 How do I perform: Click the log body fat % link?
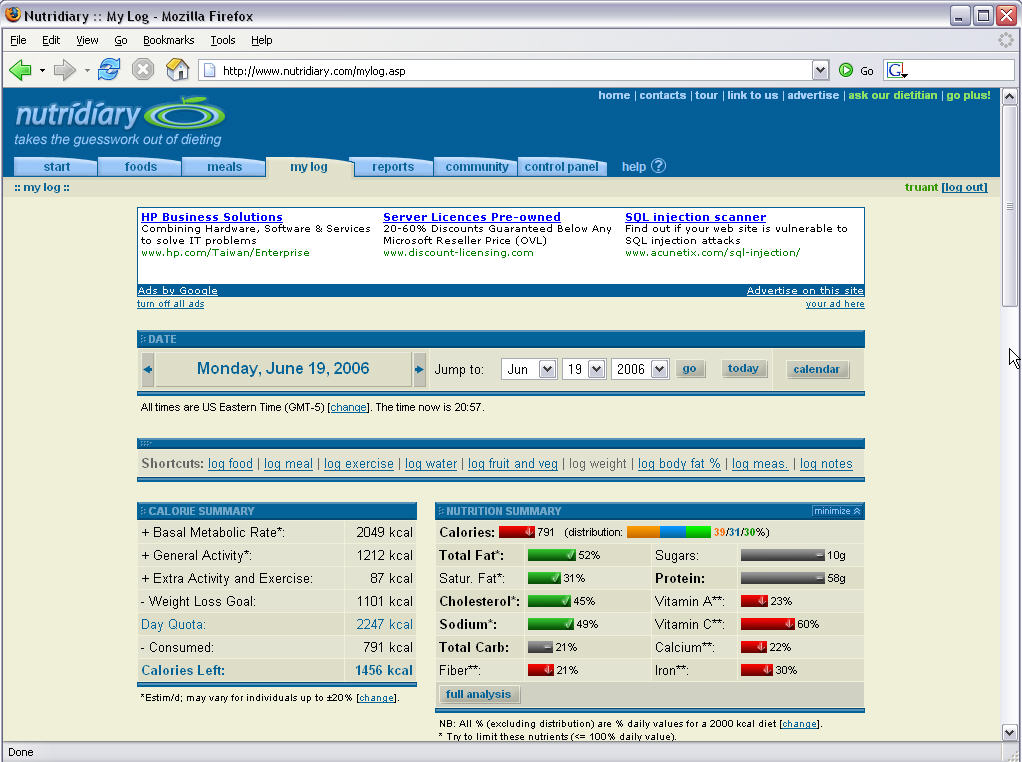click(x=679, y=463)
